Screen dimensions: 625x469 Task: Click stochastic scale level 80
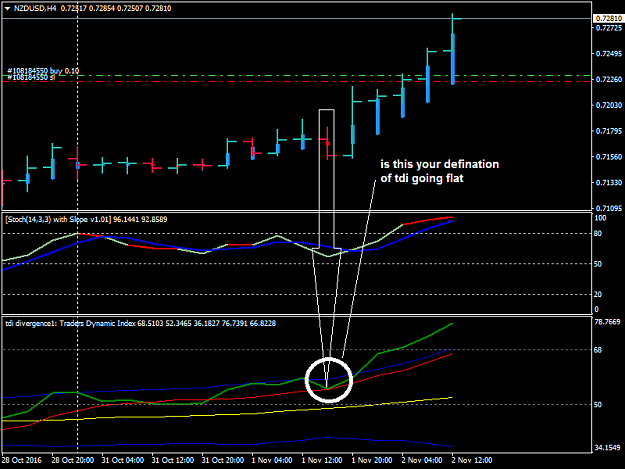598,234
